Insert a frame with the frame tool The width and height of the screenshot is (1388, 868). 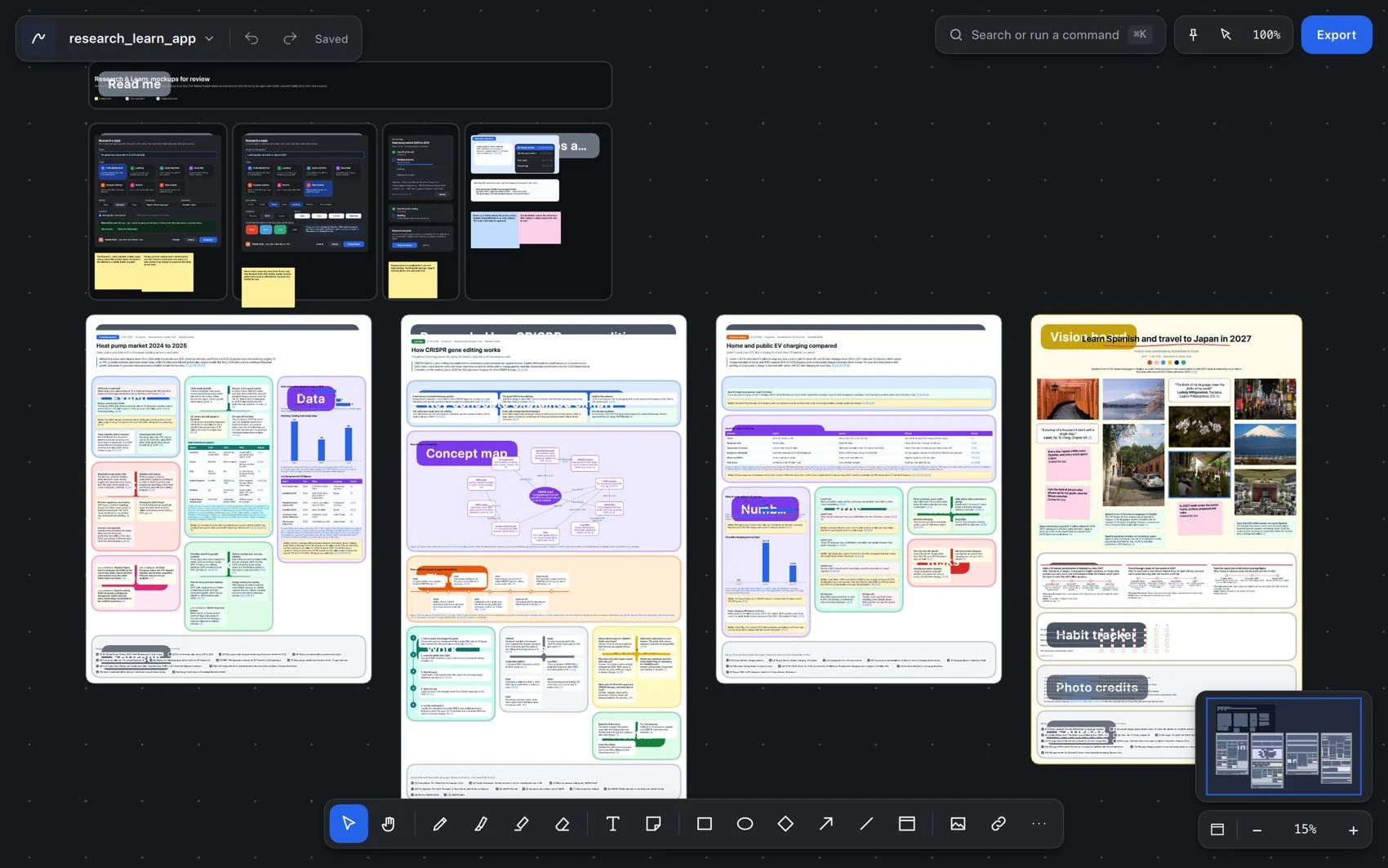click(907, 823)
